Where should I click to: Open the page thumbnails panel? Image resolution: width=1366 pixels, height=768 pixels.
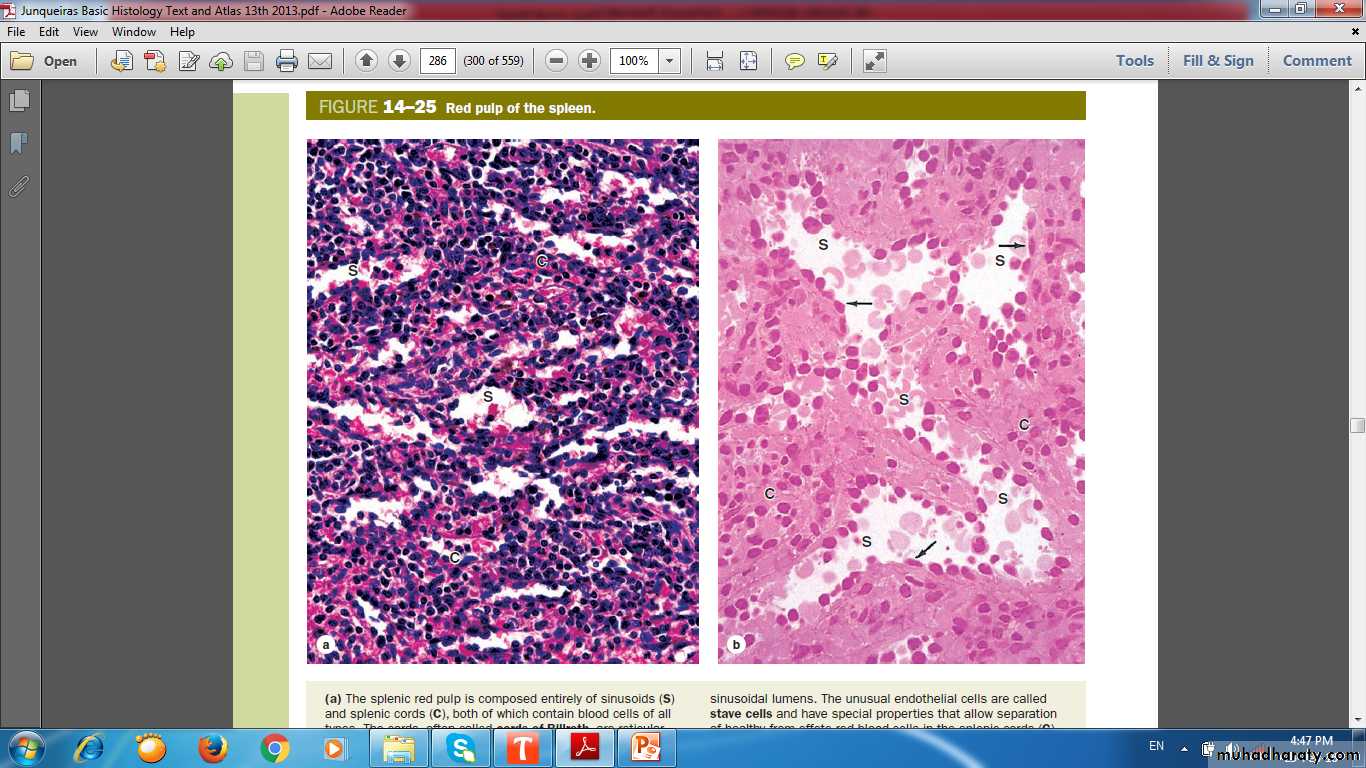[19, 101]
